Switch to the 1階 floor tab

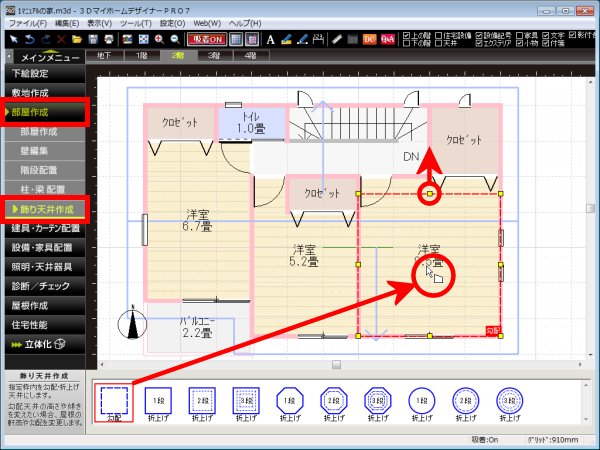(141, 56)
